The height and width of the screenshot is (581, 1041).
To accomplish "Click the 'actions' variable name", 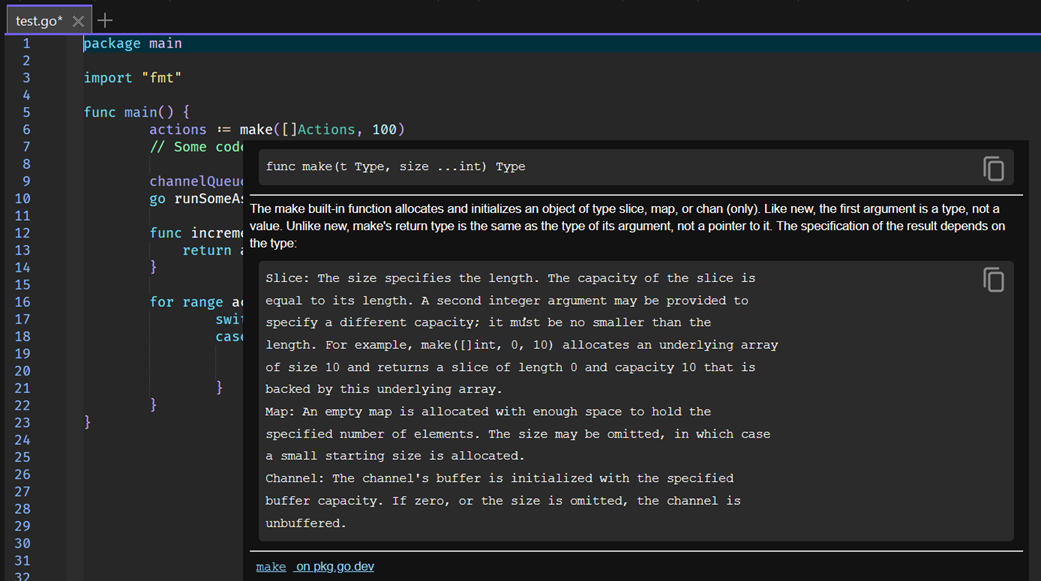I will pos(178,129).
